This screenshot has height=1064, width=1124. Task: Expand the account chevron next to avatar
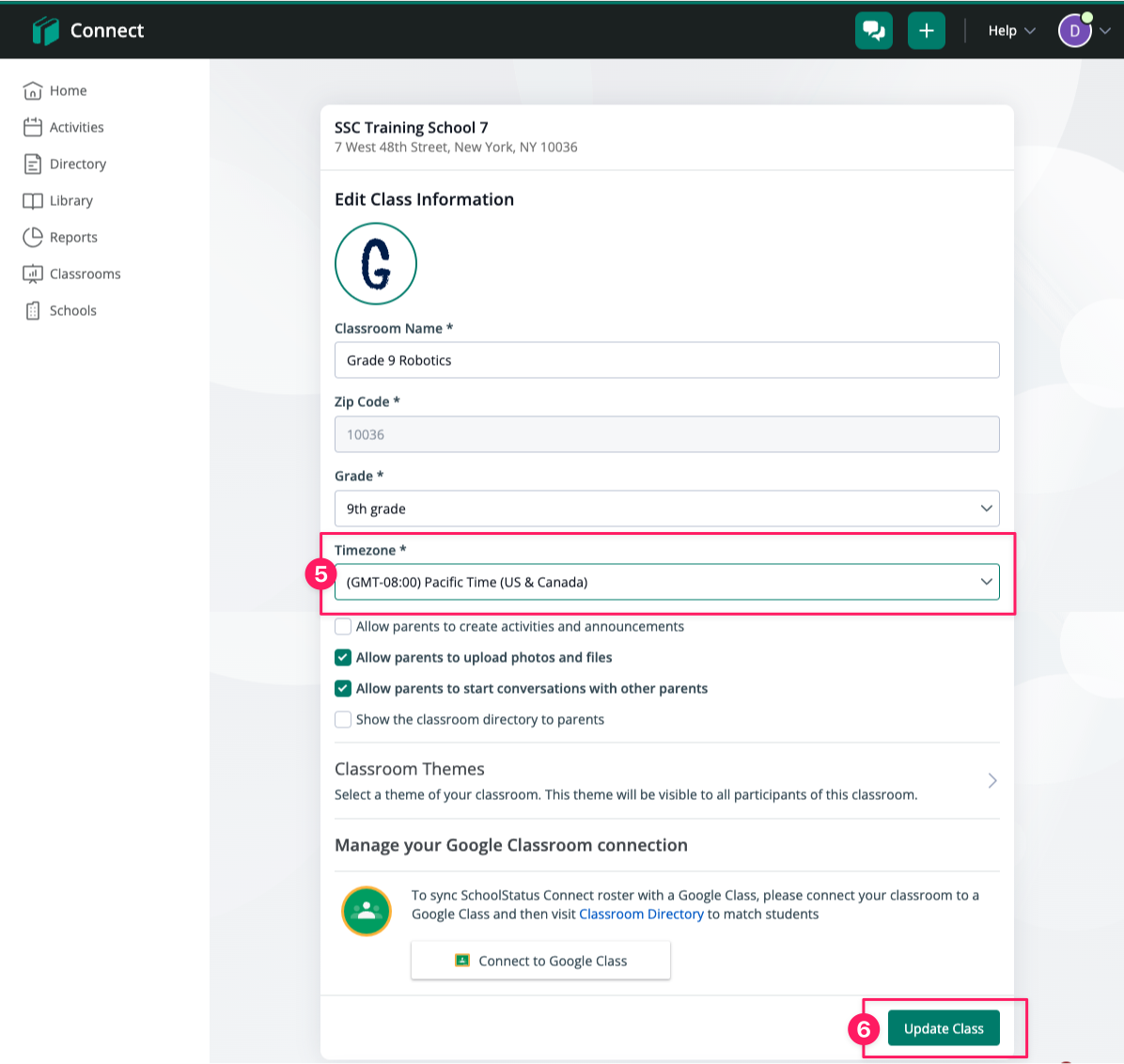1105,31
